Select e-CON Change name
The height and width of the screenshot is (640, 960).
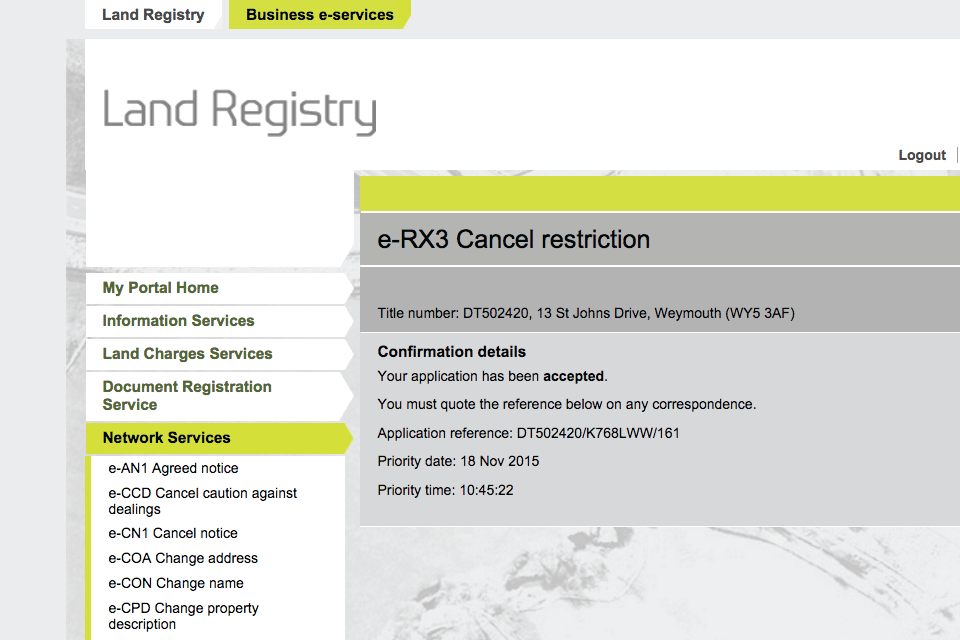[176, 583]
